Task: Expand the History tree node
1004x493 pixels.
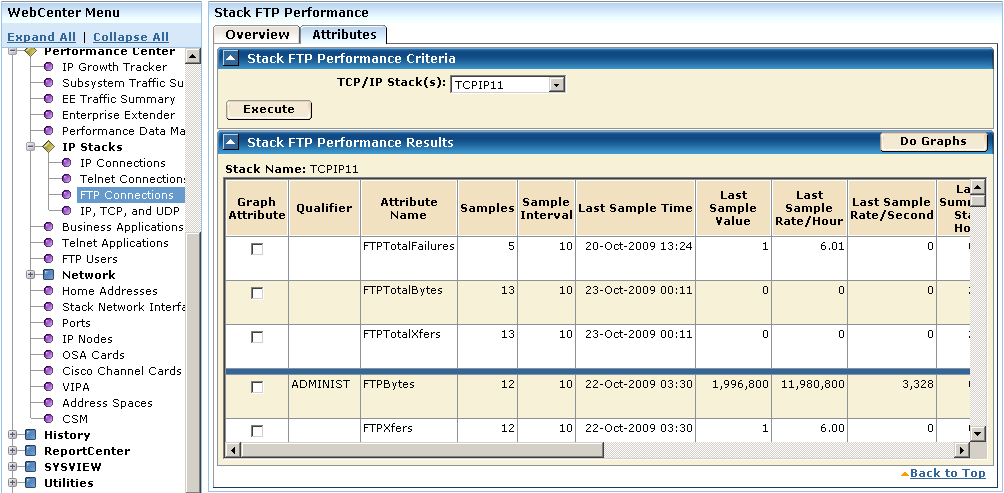Action: (12, 435)
